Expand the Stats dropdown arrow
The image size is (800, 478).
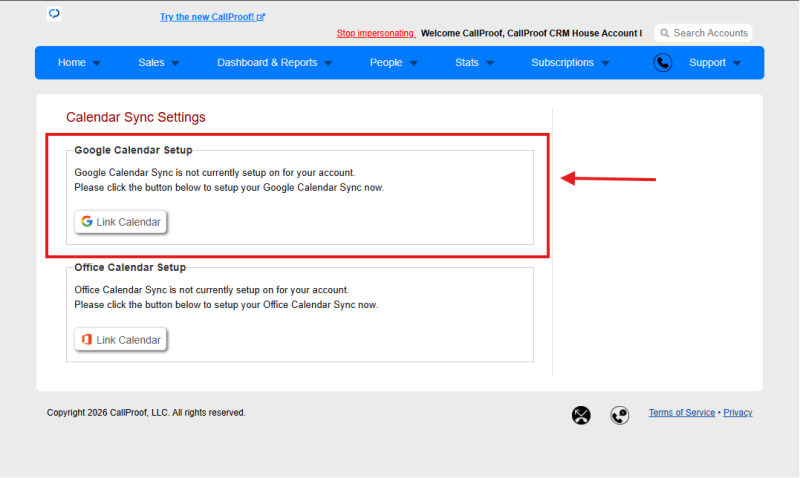[490, 63]
